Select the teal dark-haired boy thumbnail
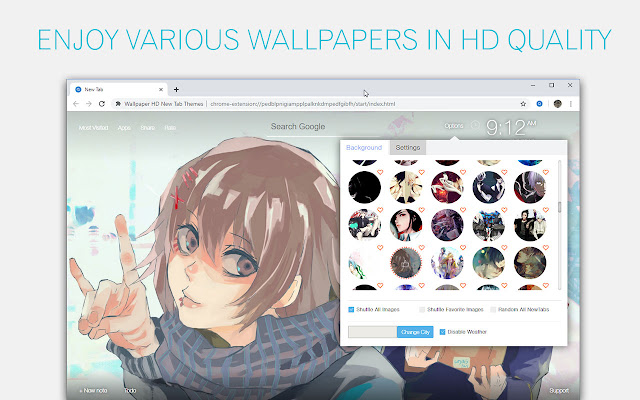The width and height of the screenshot is (640, 400). (489, 263)
